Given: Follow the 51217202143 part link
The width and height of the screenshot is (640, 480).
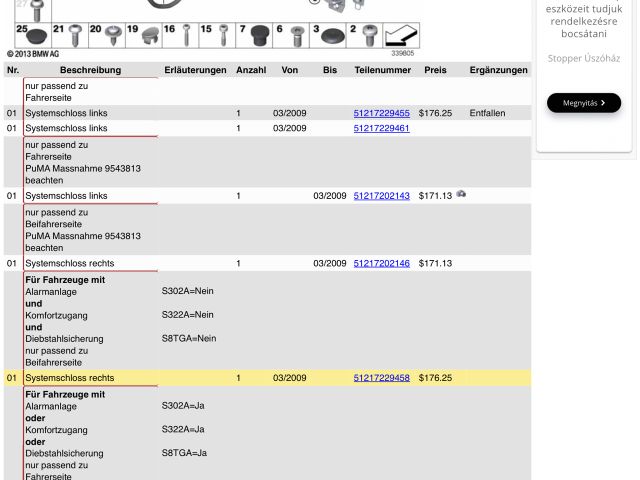Looking at the screenshot, I should point(381,196).
